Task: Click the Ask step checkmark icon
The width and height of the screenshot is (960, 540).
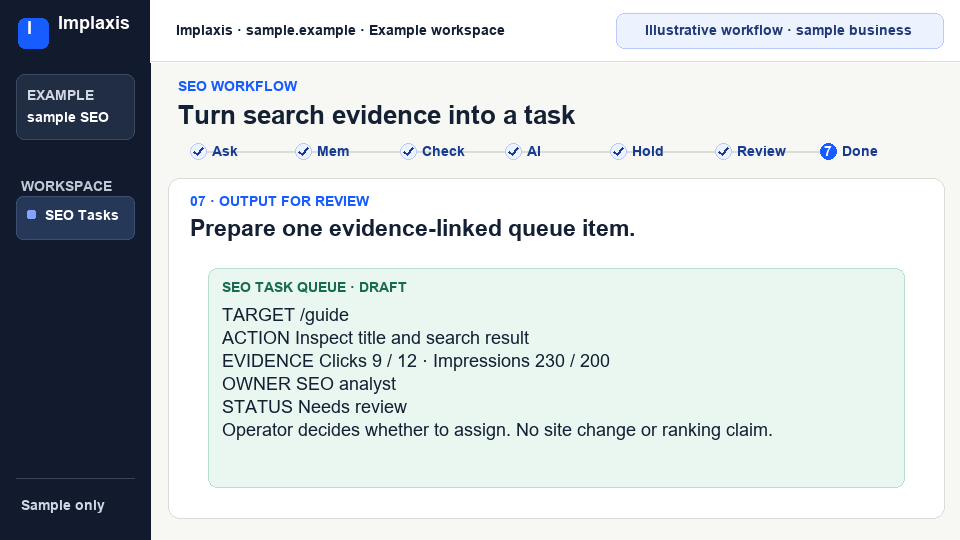Action: click(198, 152)
